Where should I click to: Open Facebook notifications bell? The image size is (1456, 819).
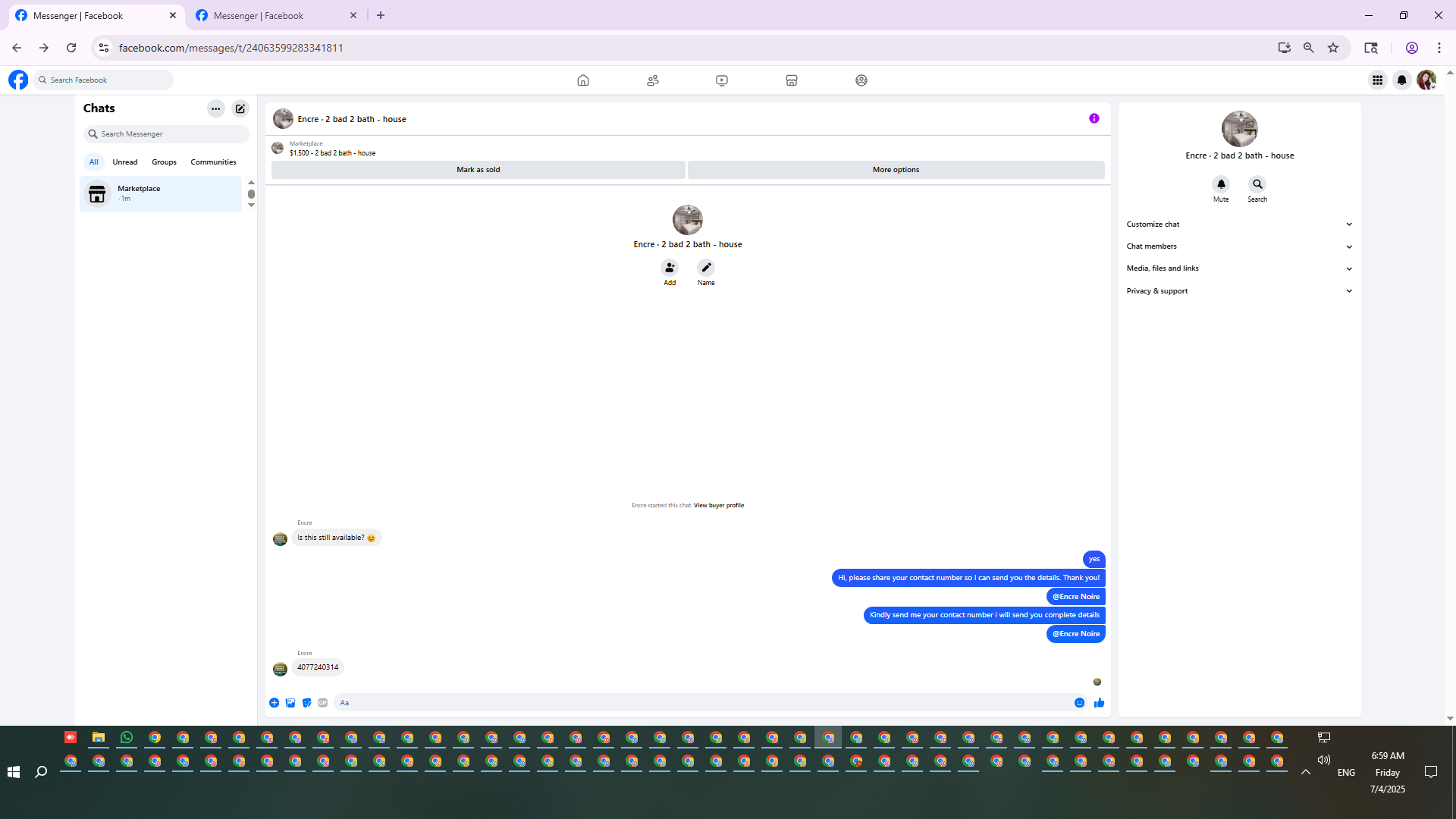pyautogui.click(x=1401, y=80)
